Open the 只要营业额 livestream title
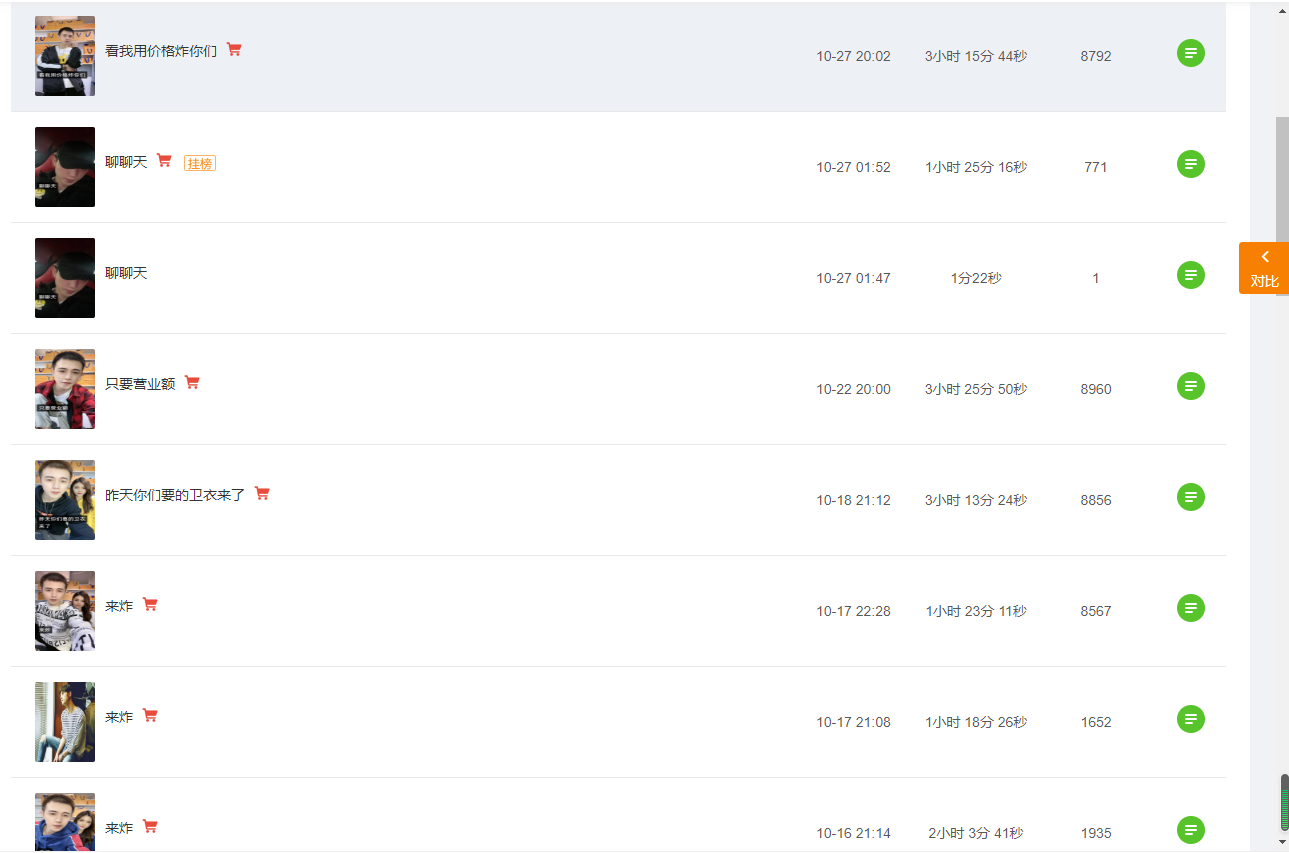1289x853 pixels. (x=140, y=383)
